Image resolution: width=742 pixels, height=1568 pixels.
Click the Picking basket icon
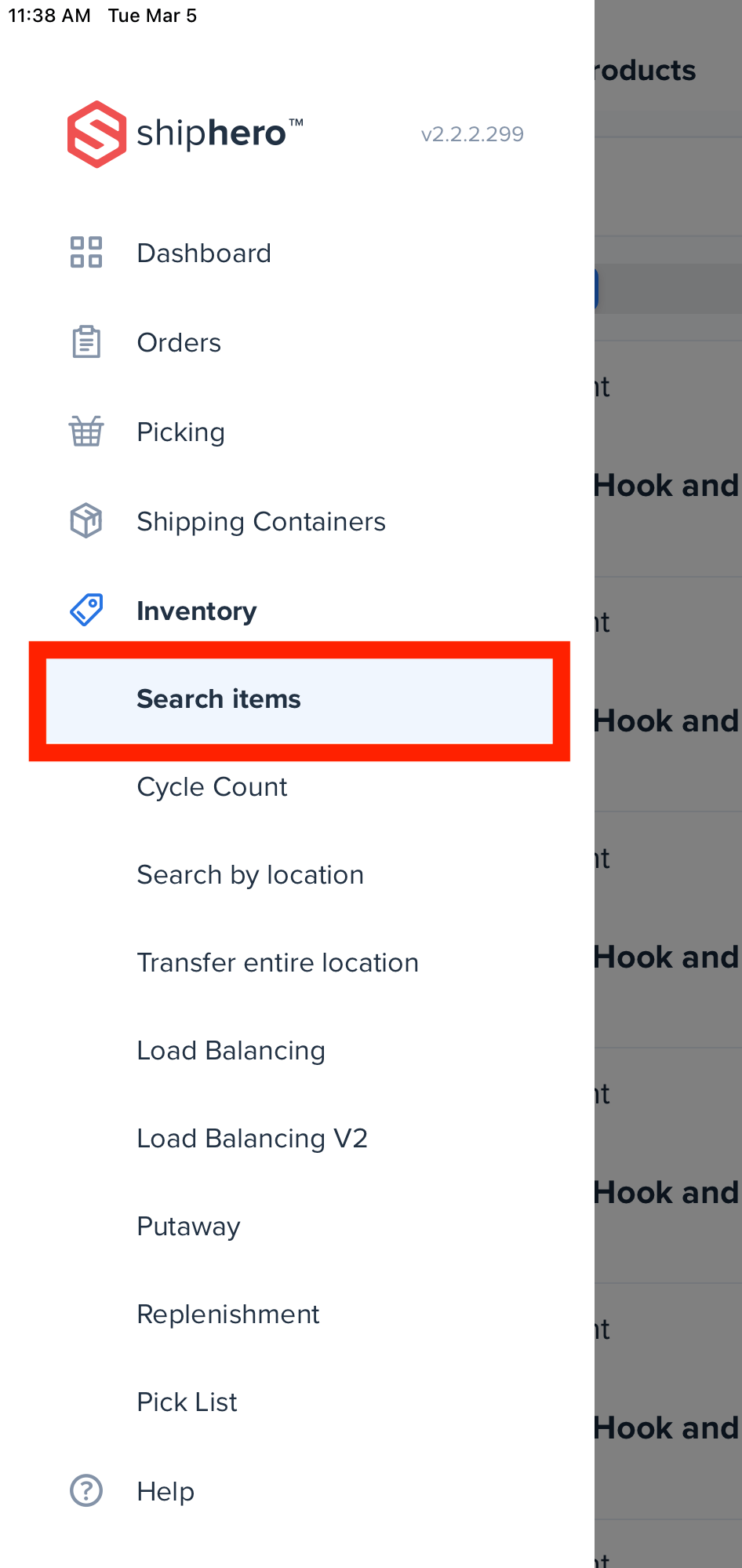click(x=86, y=432)
